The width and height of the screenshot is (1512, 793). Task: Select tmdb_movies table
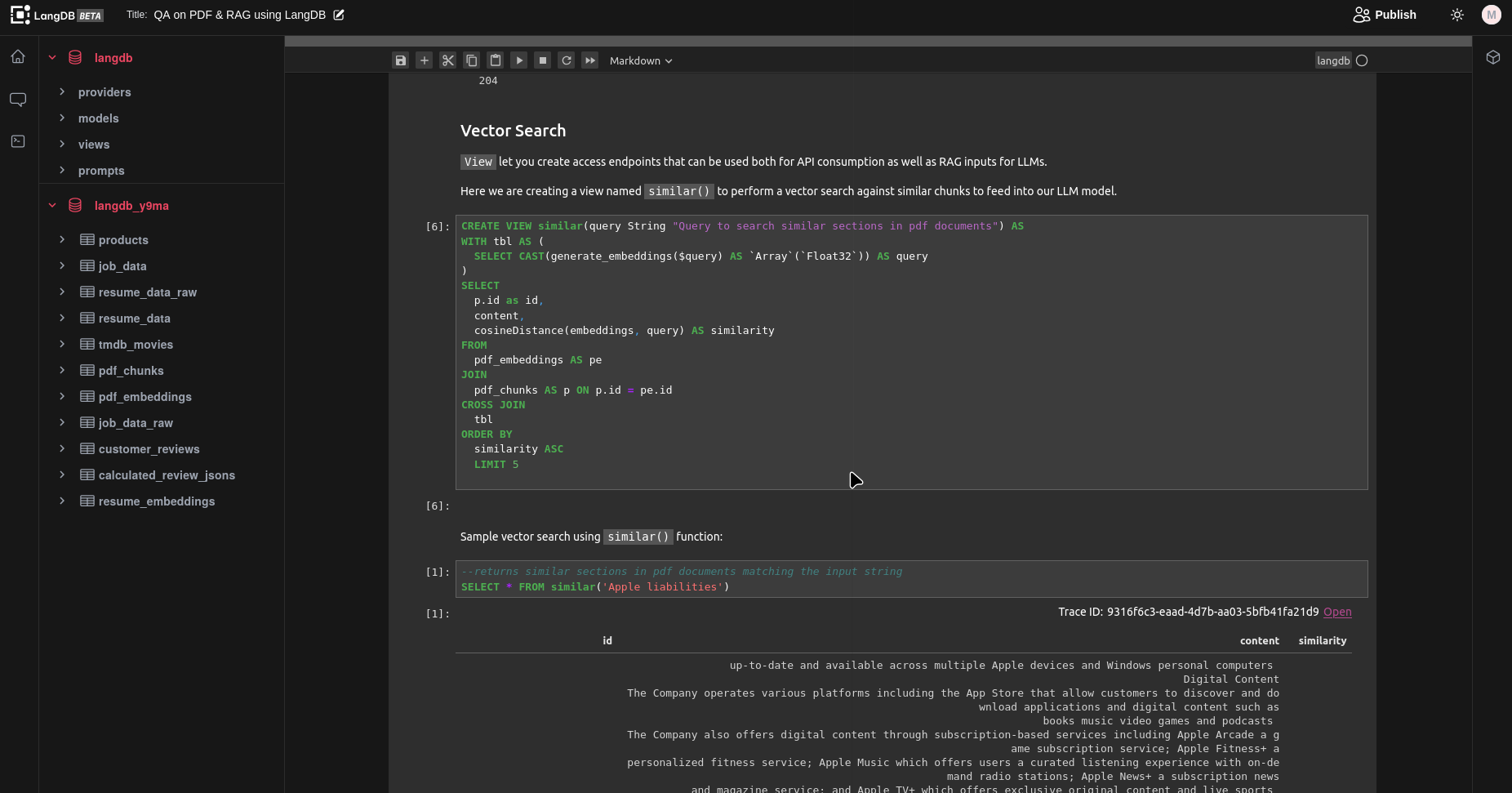[x=136, y=345]
